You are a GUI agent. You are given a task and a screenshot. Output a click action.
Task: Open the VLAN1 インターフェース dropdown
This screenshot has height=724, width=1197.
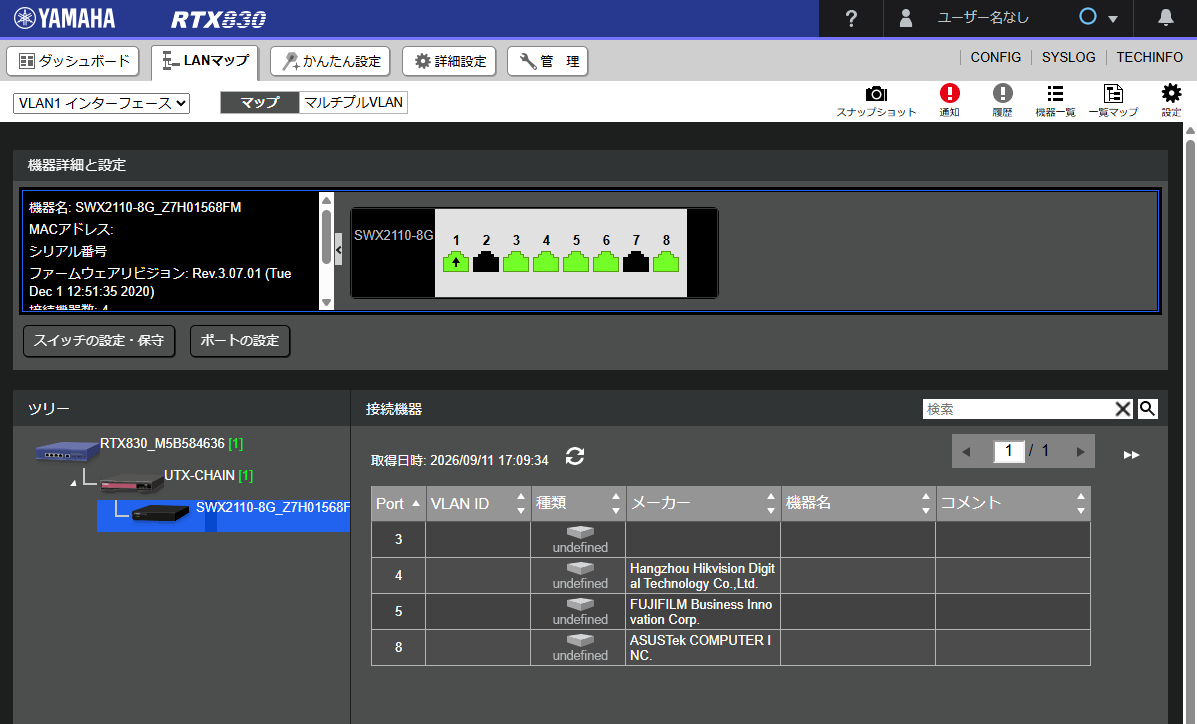pyautogui.click(x=102, y=103)
